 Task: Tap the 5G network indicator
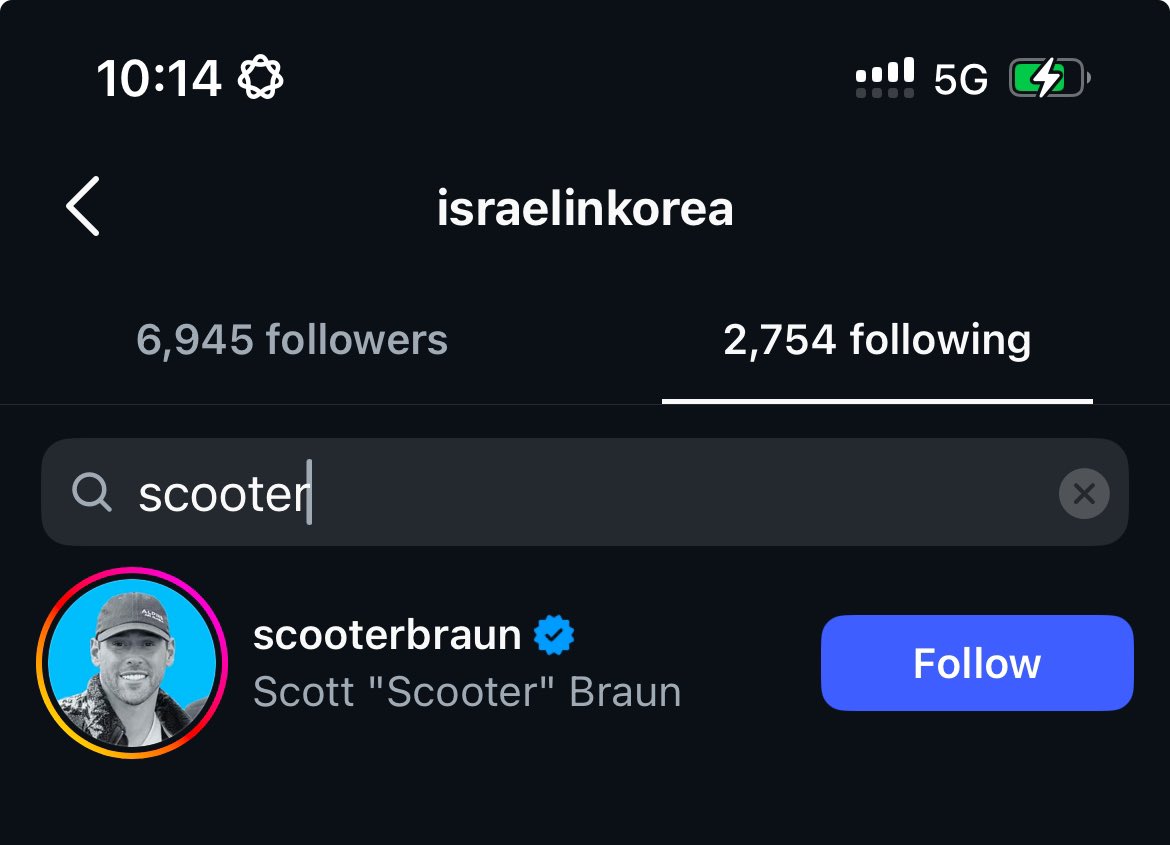(x=960, y=79)
